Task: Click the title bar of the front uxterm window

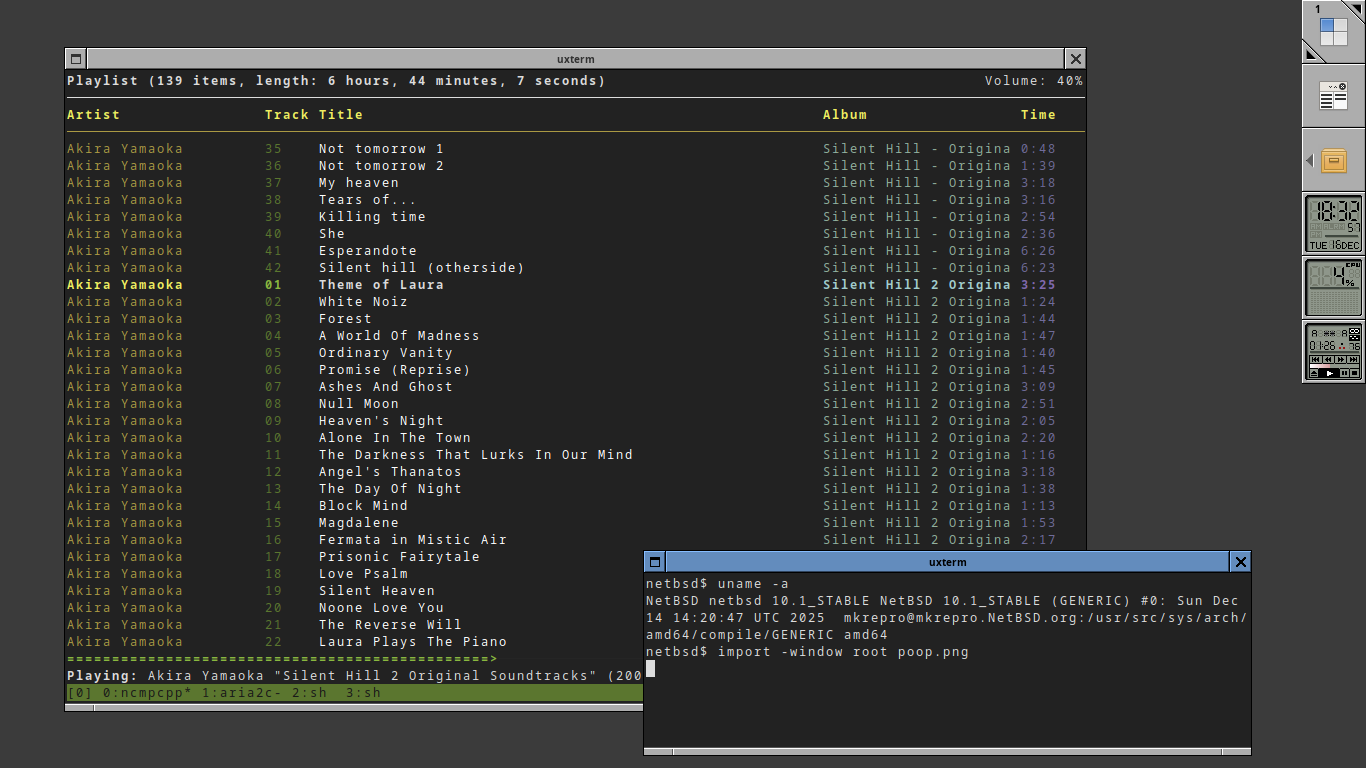Action: coord(948,562)
